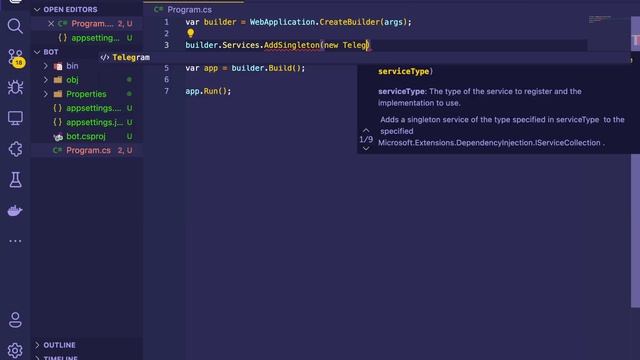Open the bot.csproj file
Image resolution: width=640 pixels, height=360 pixels.
click(87, 136)
